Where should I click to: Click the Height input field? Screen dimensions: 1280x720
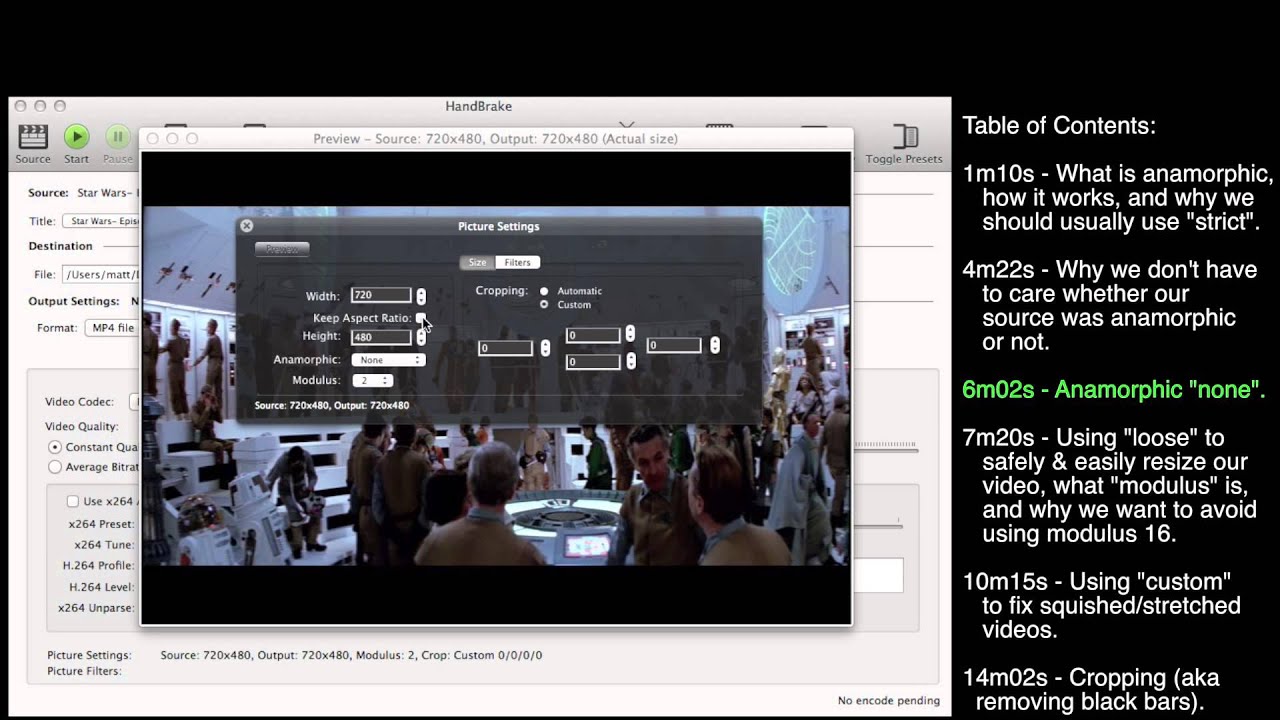(381, 337)
